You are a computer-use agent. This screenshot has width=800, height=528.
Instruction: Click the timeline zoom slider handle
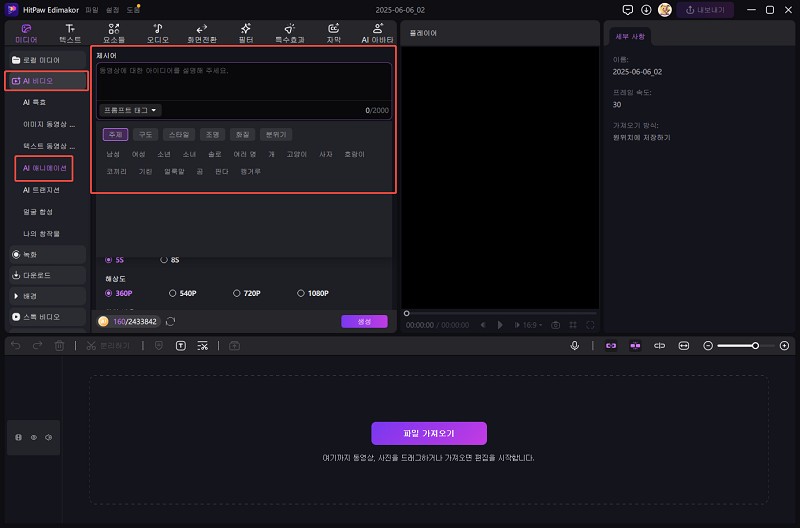pyautogui.click(x=755, y=345)
